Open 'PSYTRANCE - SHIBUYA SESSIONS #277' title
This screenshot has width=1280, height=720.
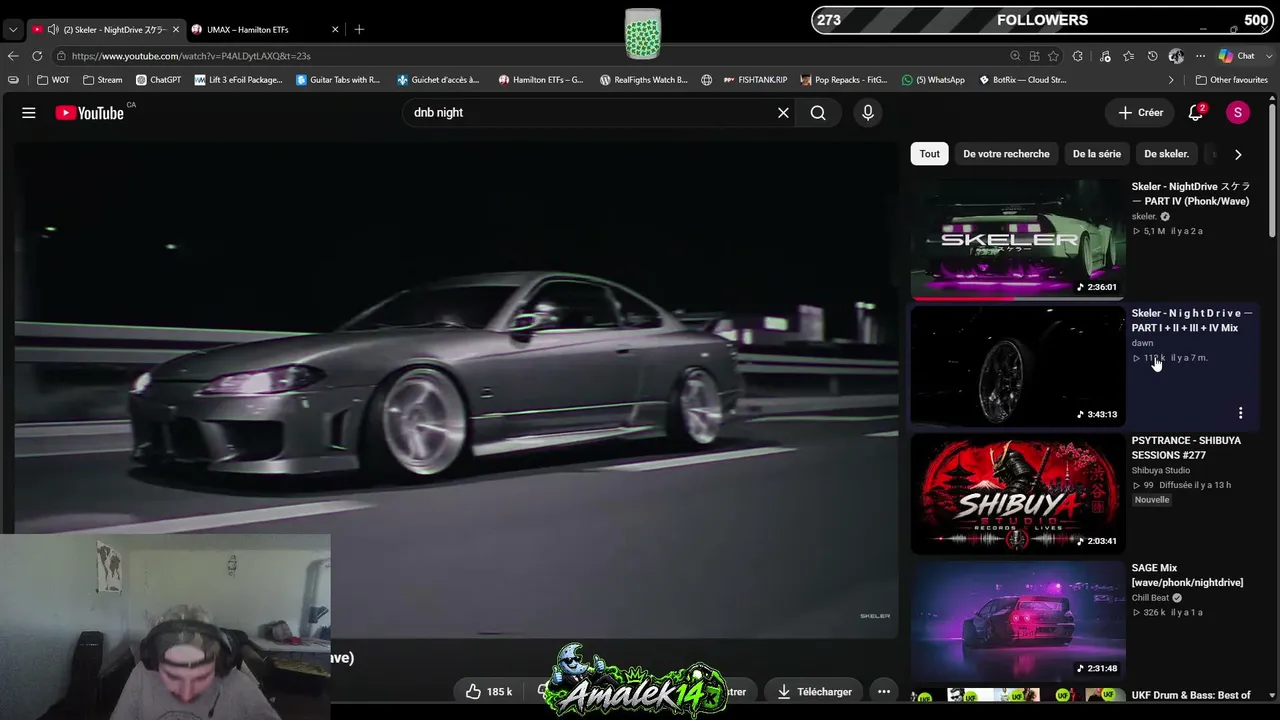point(1186,448)
